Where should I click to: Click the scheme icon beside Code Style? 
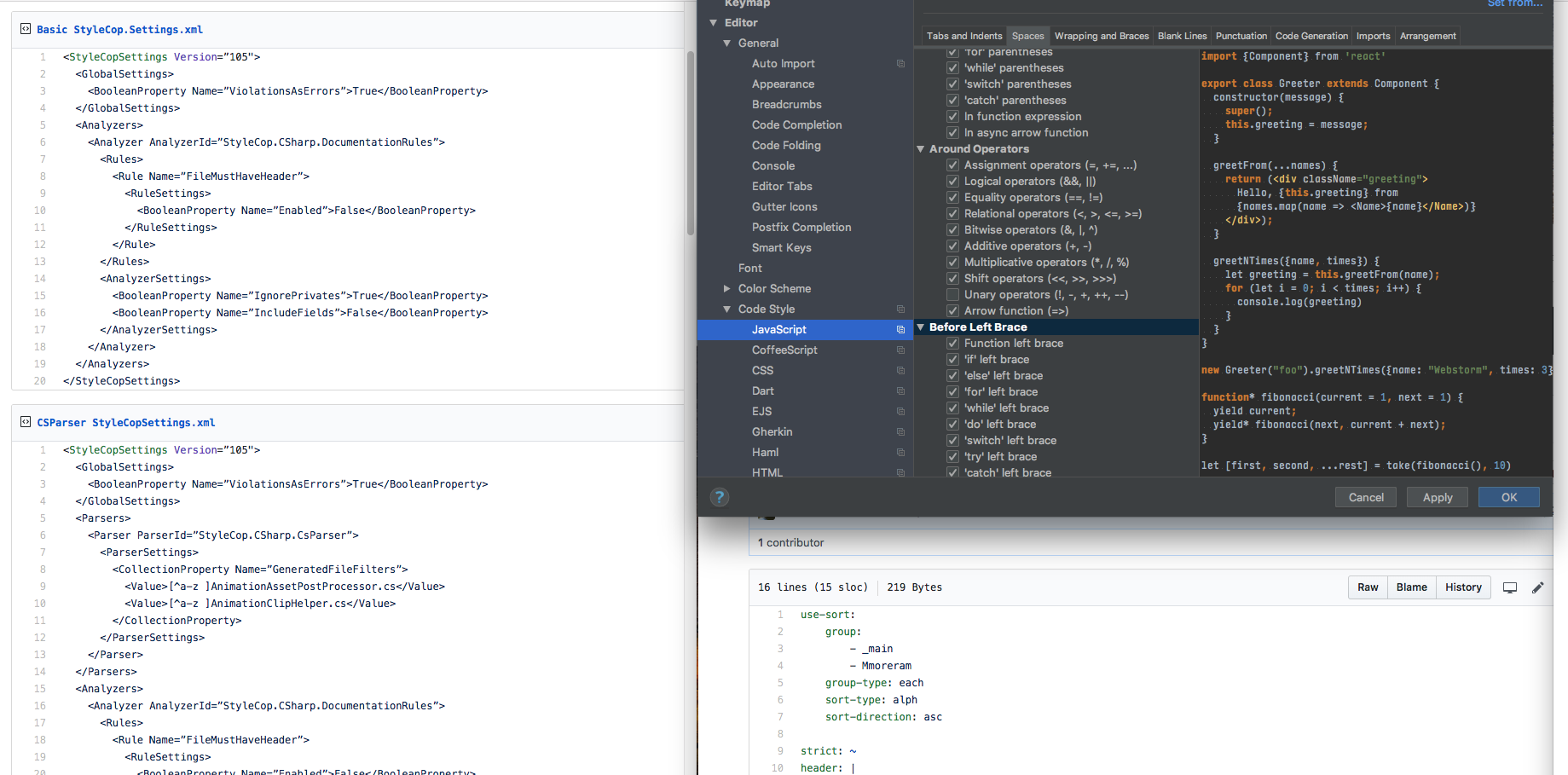click(900, 309)
